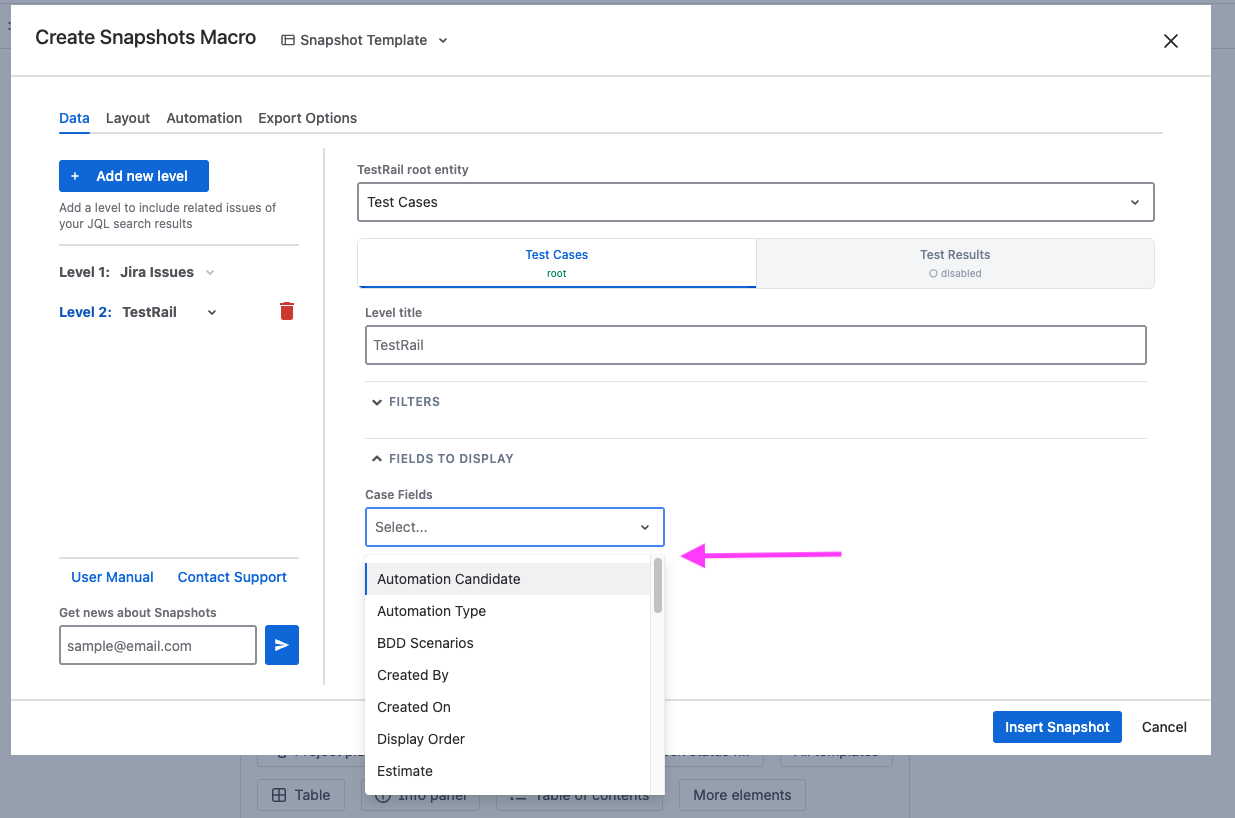Focus the sample@email.com input field
Screen dimensions: 1235x818
(x=158, y=645)
